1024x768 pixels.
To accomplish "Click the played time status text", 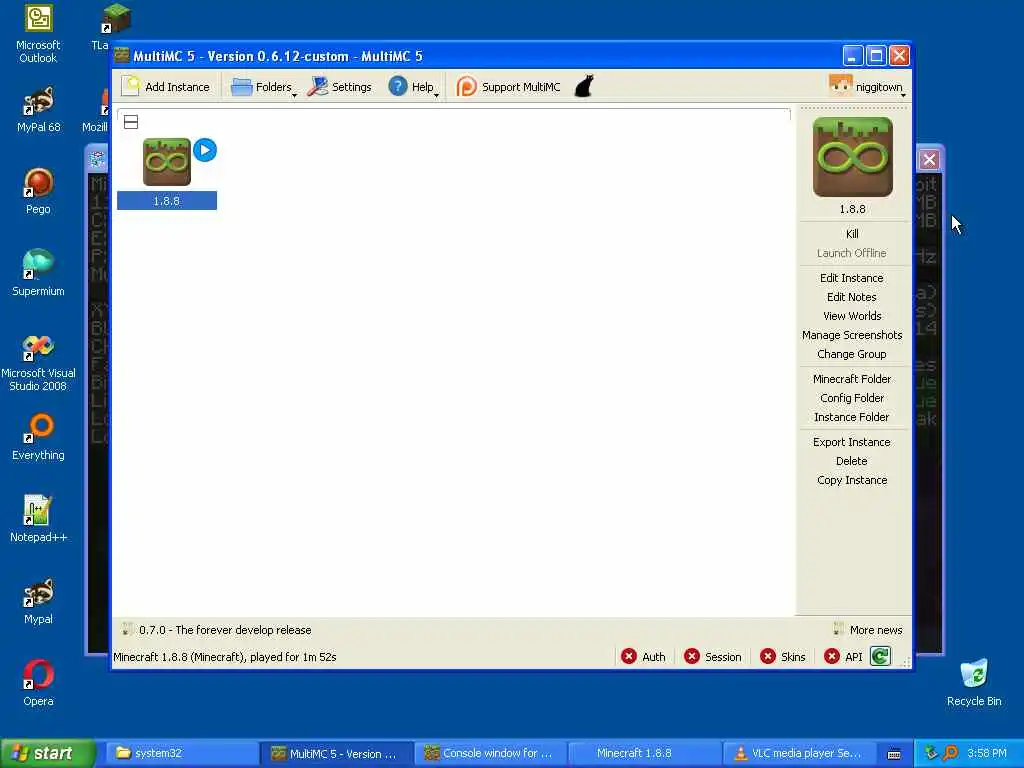I will click(x=225, y=656).
